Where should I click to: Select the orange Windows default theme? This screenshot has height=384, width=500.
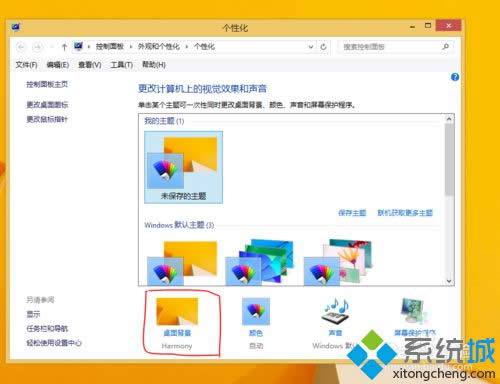point(182,262)
